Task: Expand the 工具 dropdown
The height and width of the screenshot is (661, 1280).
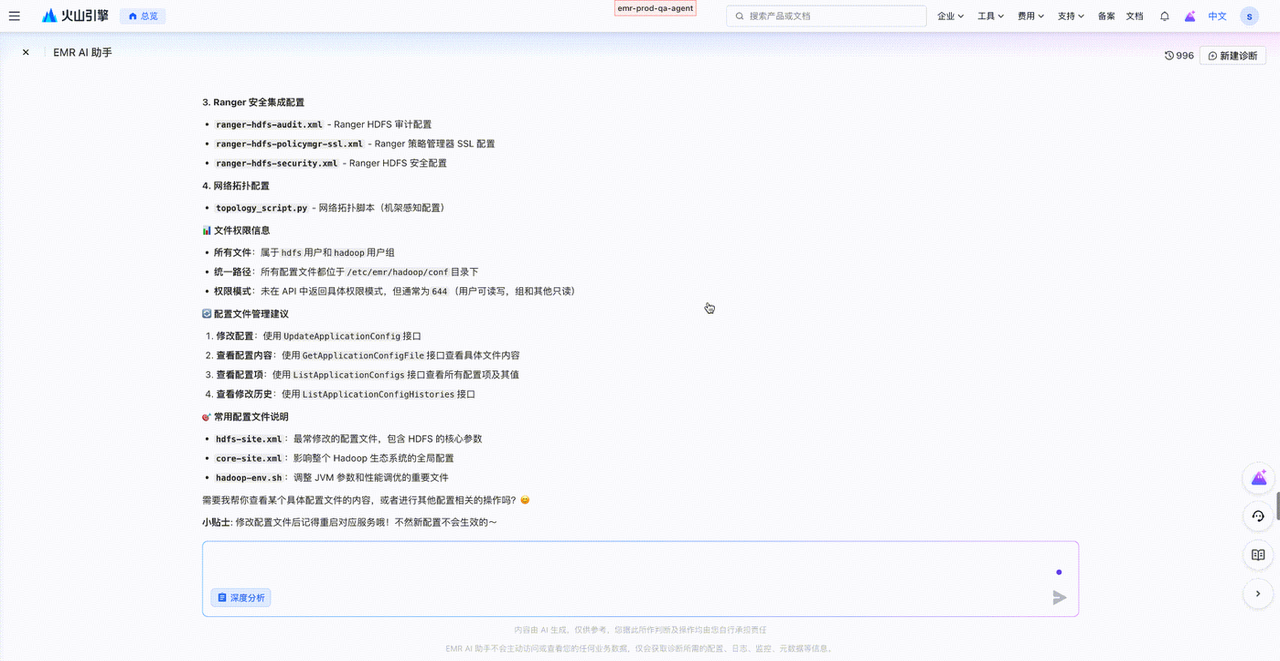Action: (x=991, y=16)
